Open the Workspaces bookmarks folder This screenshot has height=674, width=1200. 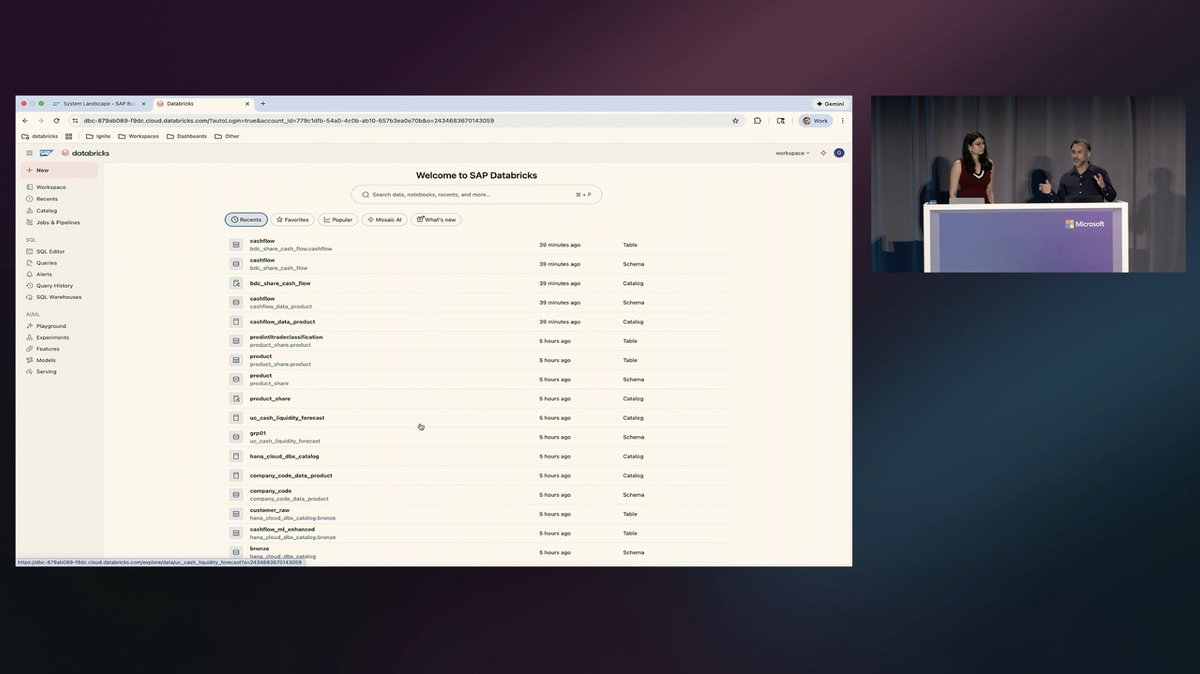(138, 136)
